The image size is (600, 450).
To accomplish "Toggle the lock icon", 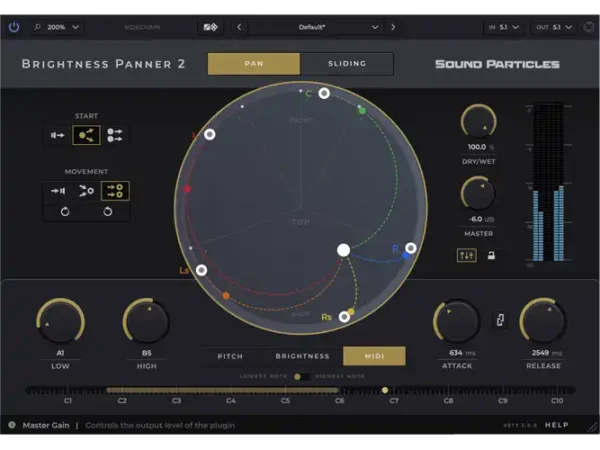I will pyautogui.click(x=491, y=255).
